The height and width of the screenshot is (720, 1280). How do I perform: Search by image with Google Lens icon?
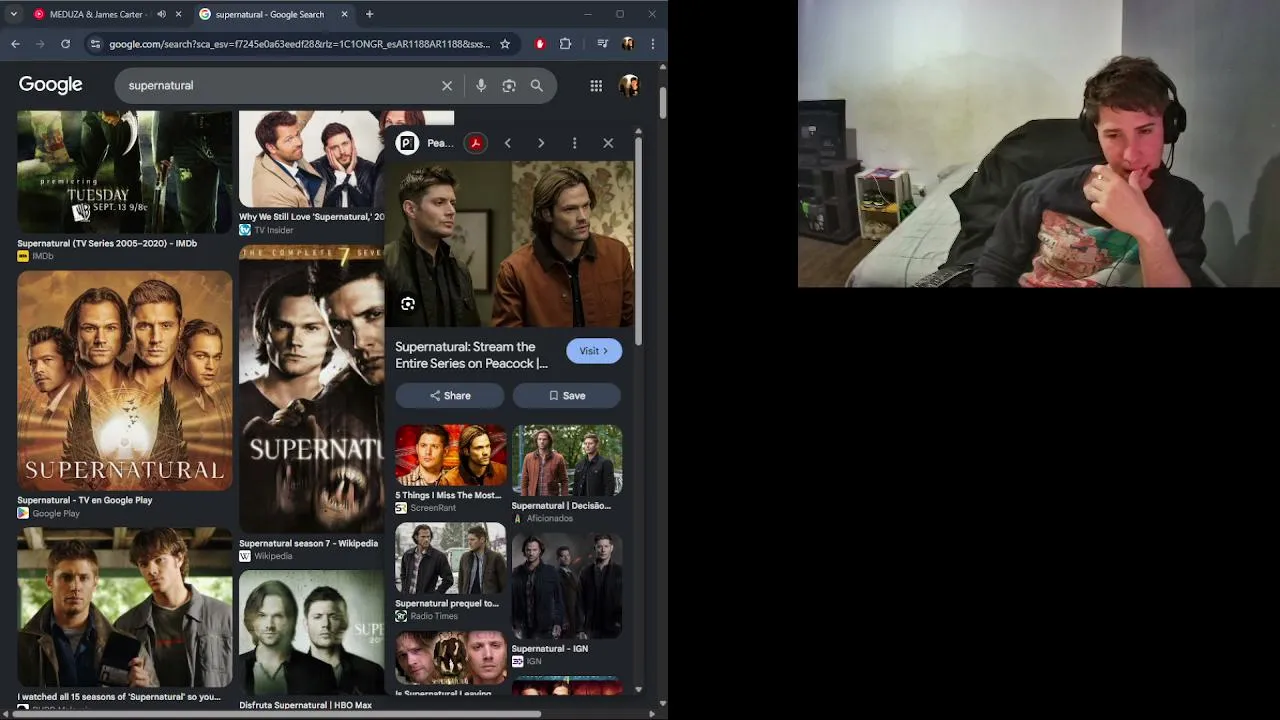click(509, 86)
